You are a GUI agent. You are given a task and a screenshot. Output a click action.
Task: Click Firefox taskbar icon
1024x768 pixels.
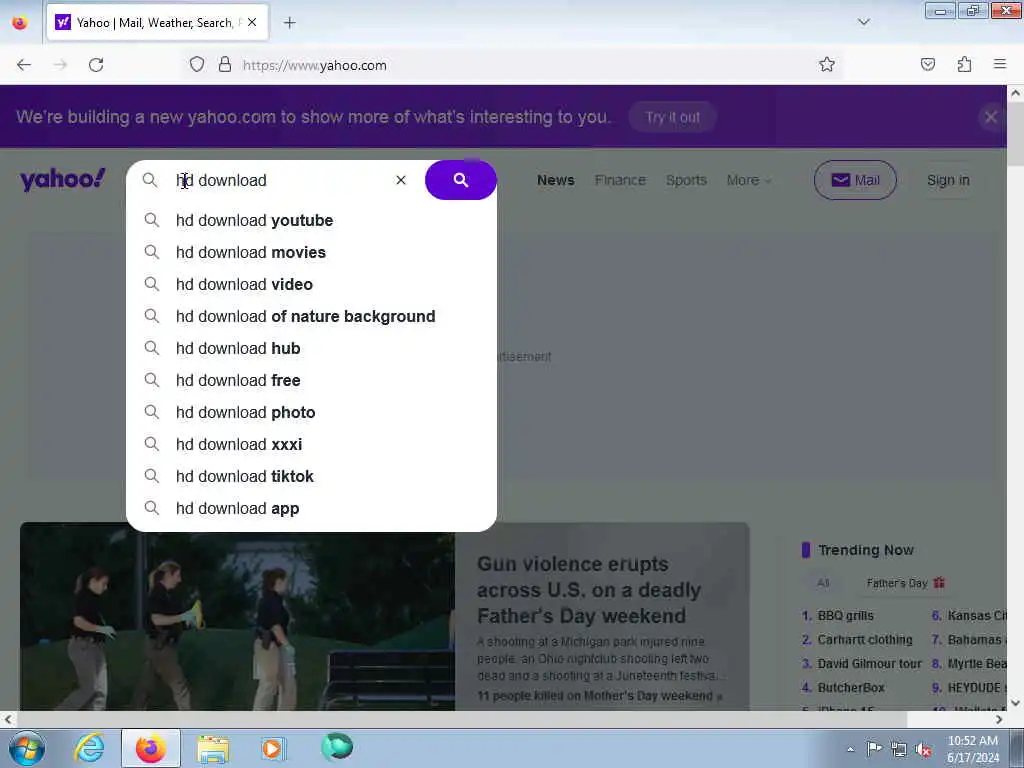click(x=150, y=748)
